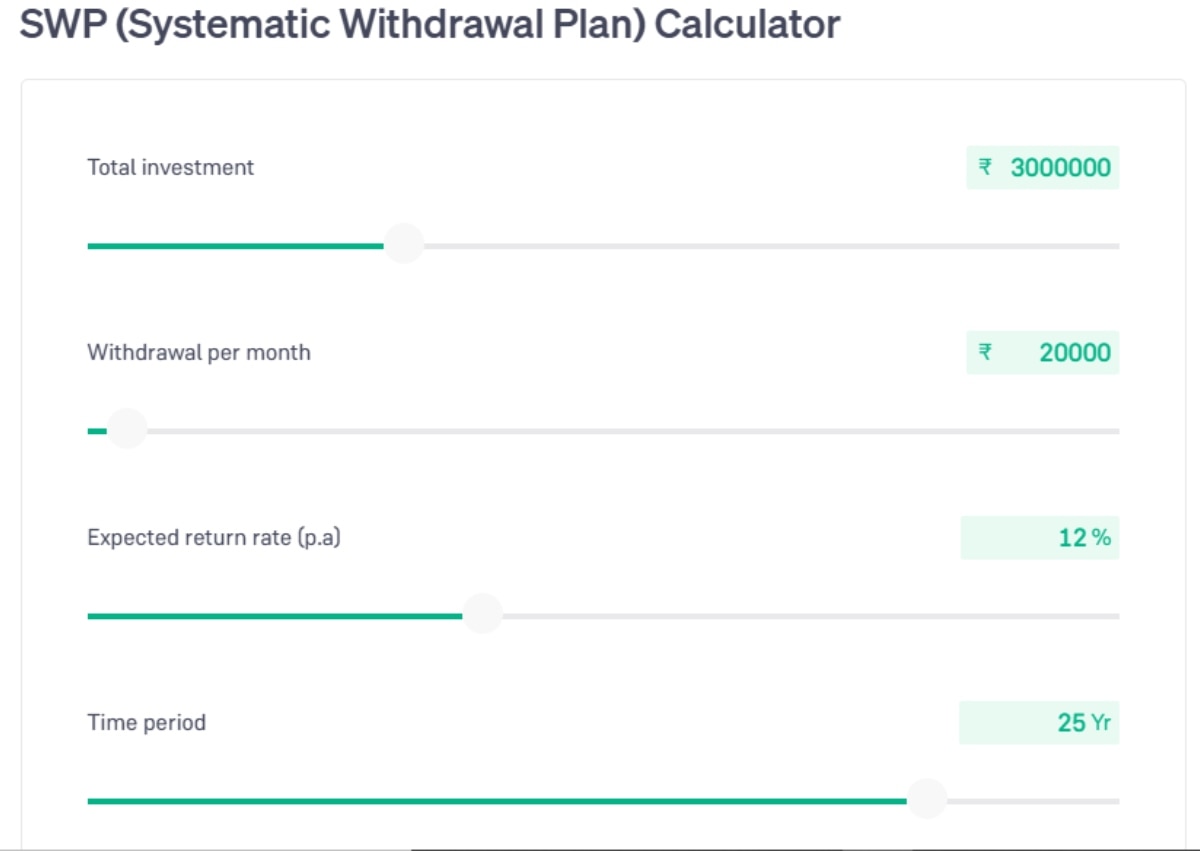1200x851 pixels.
Task: Click the rupee symbol beside Total investment value
Action: pyautogui.click(x=986, y=168)
